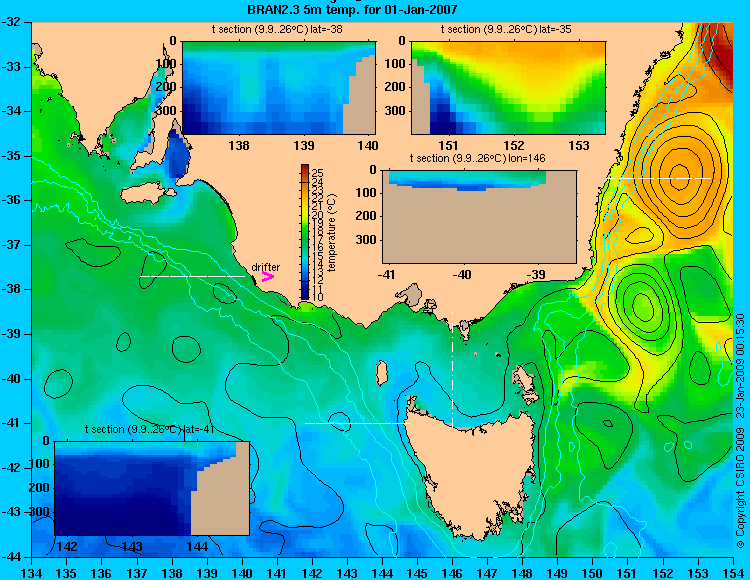750x580 pixels.
Task: Open the lon=146 temperature section inset plot
Action: pyautogui.click(x=479, y=217)
